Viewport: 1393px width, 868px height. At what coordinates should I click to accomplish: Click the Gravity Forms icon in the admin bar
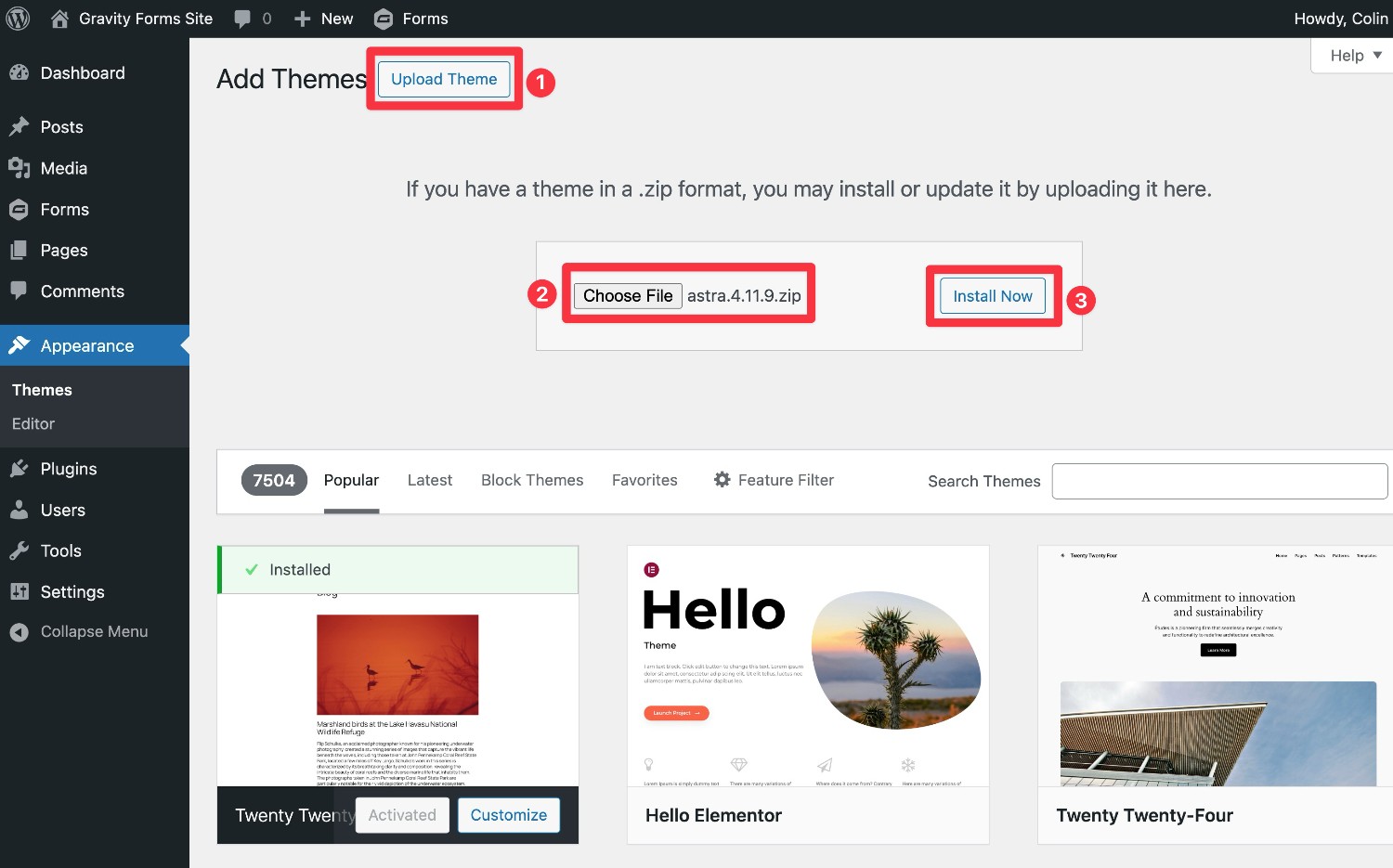tap(383, 19)
